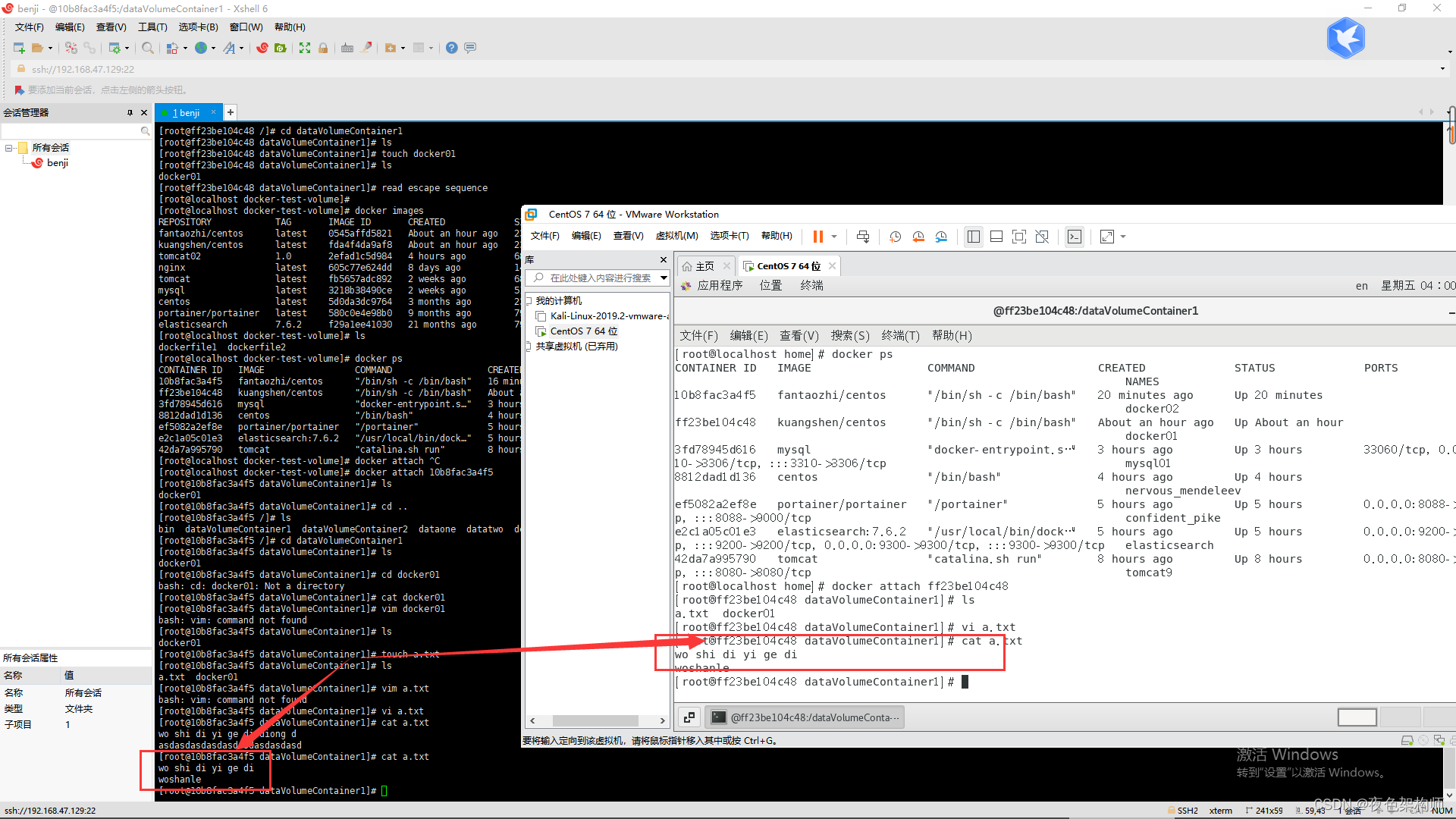Screen dimensions: 1456x819
Task: Click the Xshell fullscreen toolbar icon
Action: 305,48
